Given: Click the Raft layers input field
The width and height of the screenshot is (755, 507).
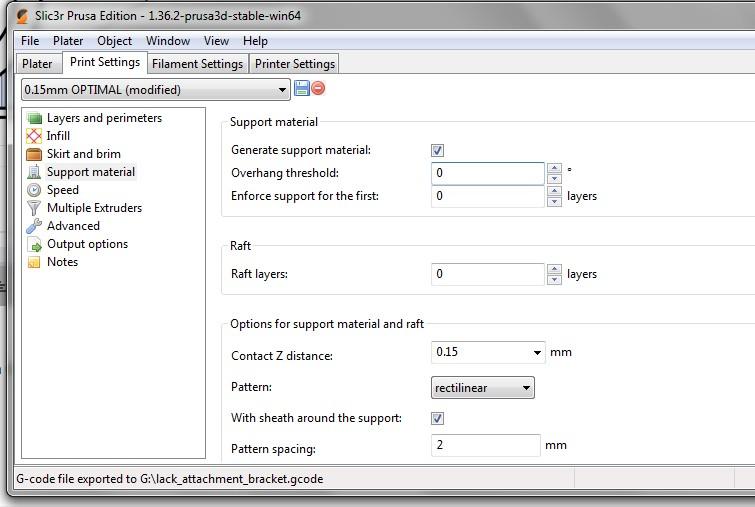Looking at the screenshot, I should (488, 274).
